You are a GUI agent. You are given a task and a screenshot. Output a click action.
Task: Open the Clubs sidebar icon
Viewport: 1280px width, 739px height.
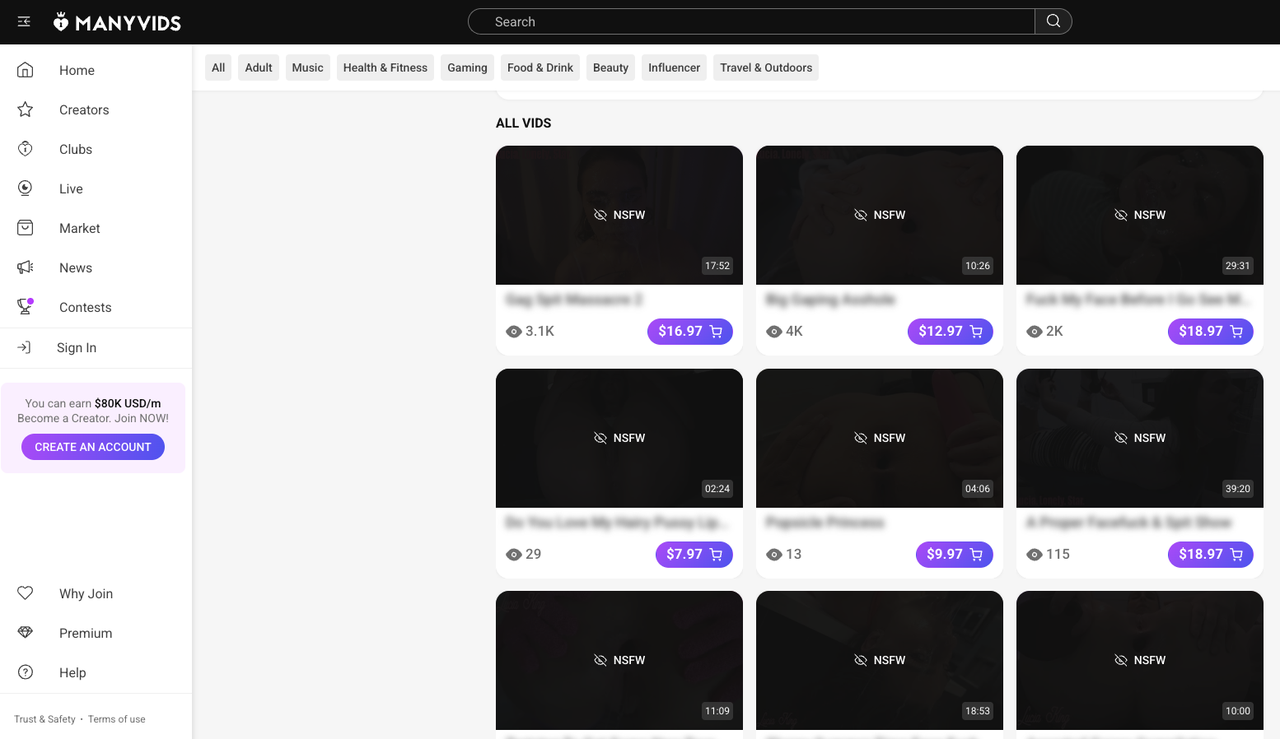(25, 149)
